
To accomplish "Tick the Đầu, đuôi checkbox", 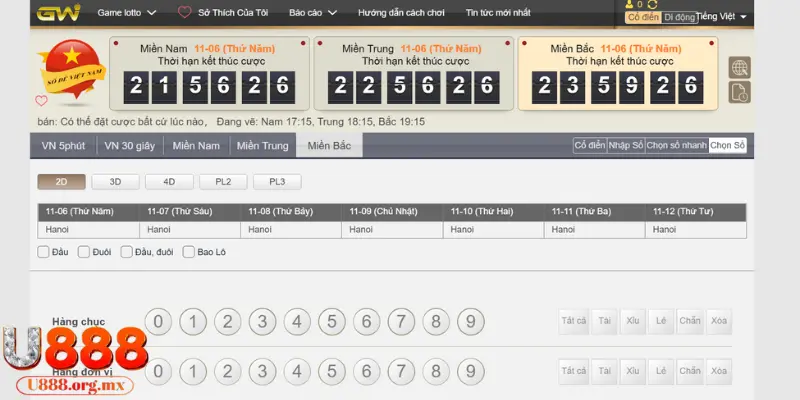I will point(127,252).
